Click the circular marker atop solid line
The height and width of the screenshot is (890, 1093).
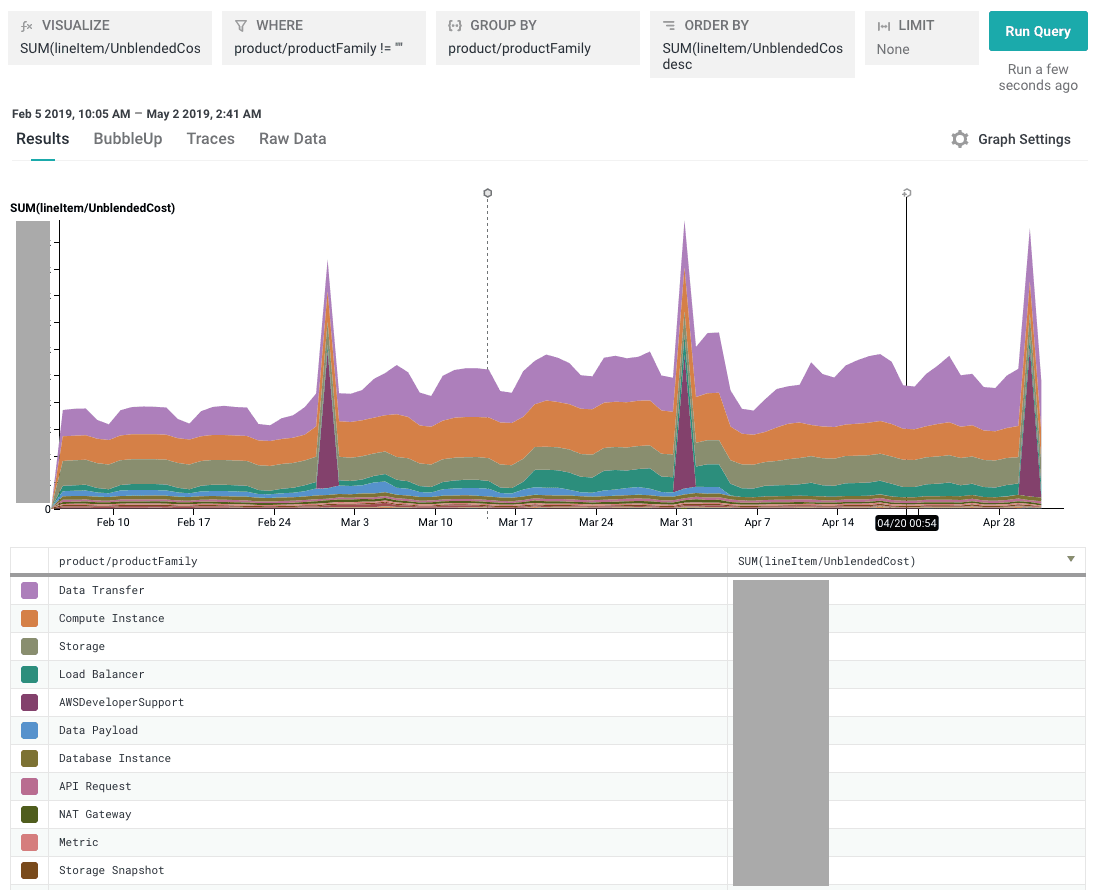907,193
